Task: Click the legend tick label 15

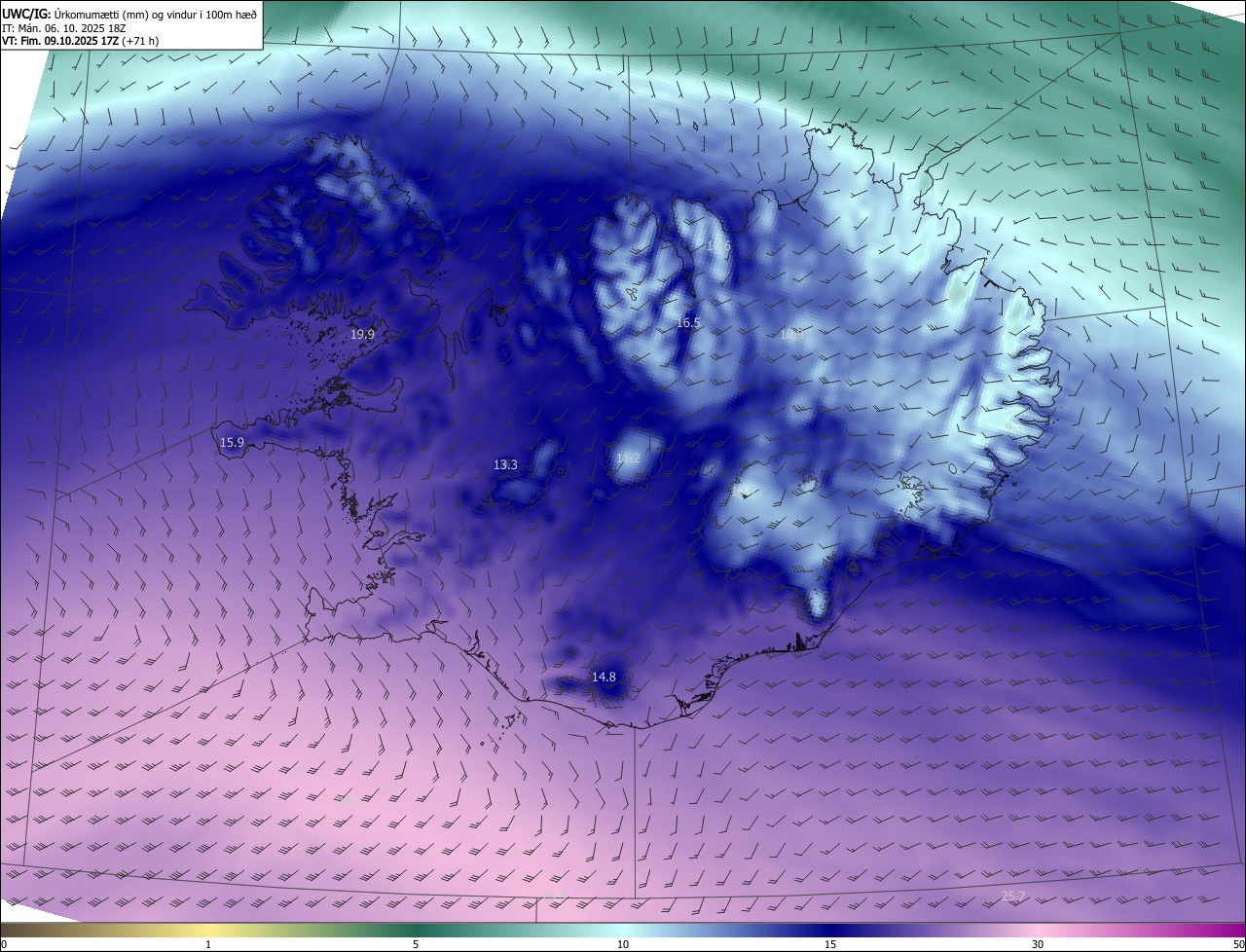Action: point(830,944)
